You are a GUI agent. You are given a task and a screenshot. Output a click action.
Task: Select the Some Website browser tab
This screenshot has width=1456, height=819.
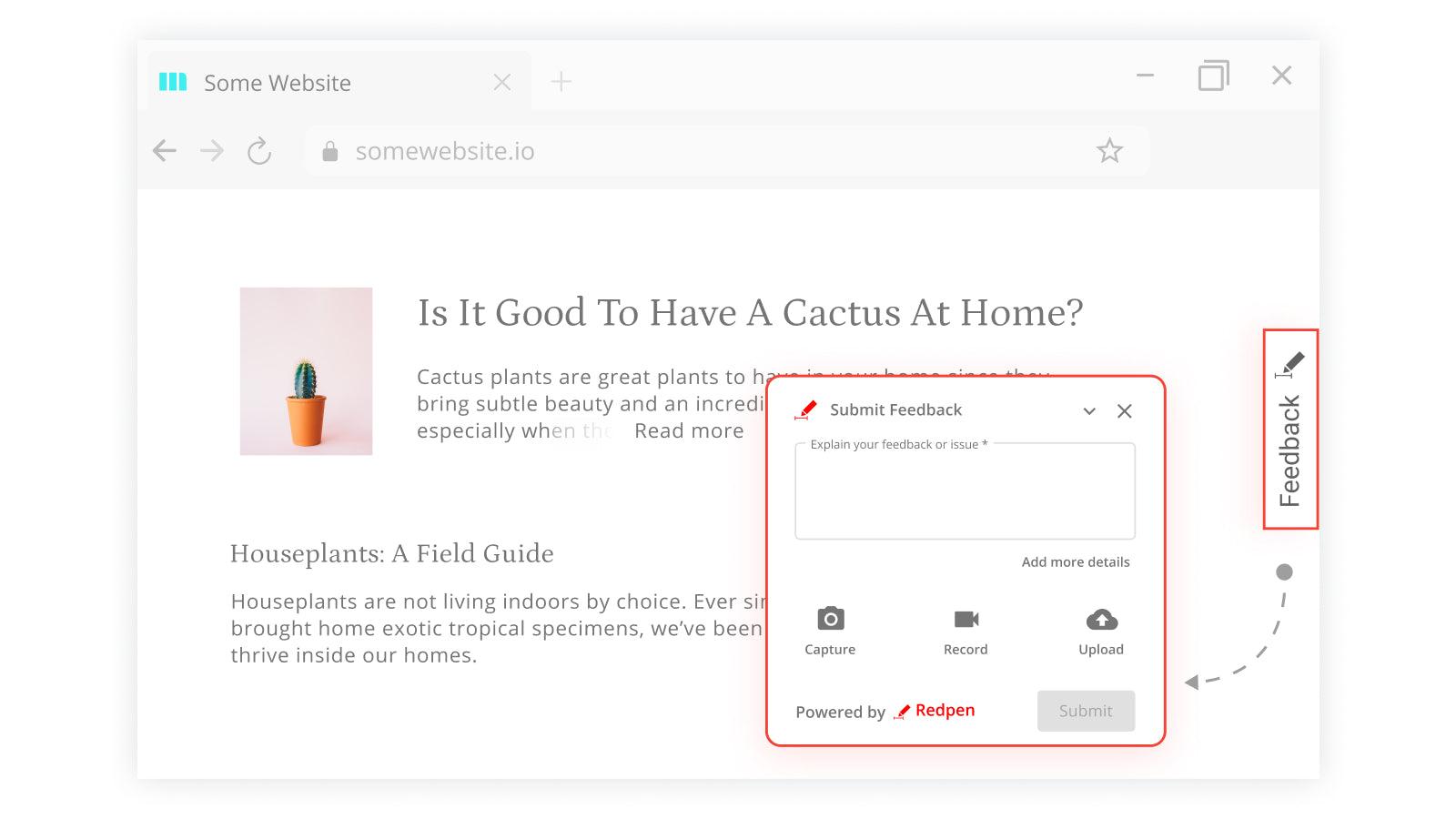[x=278, y=83]
